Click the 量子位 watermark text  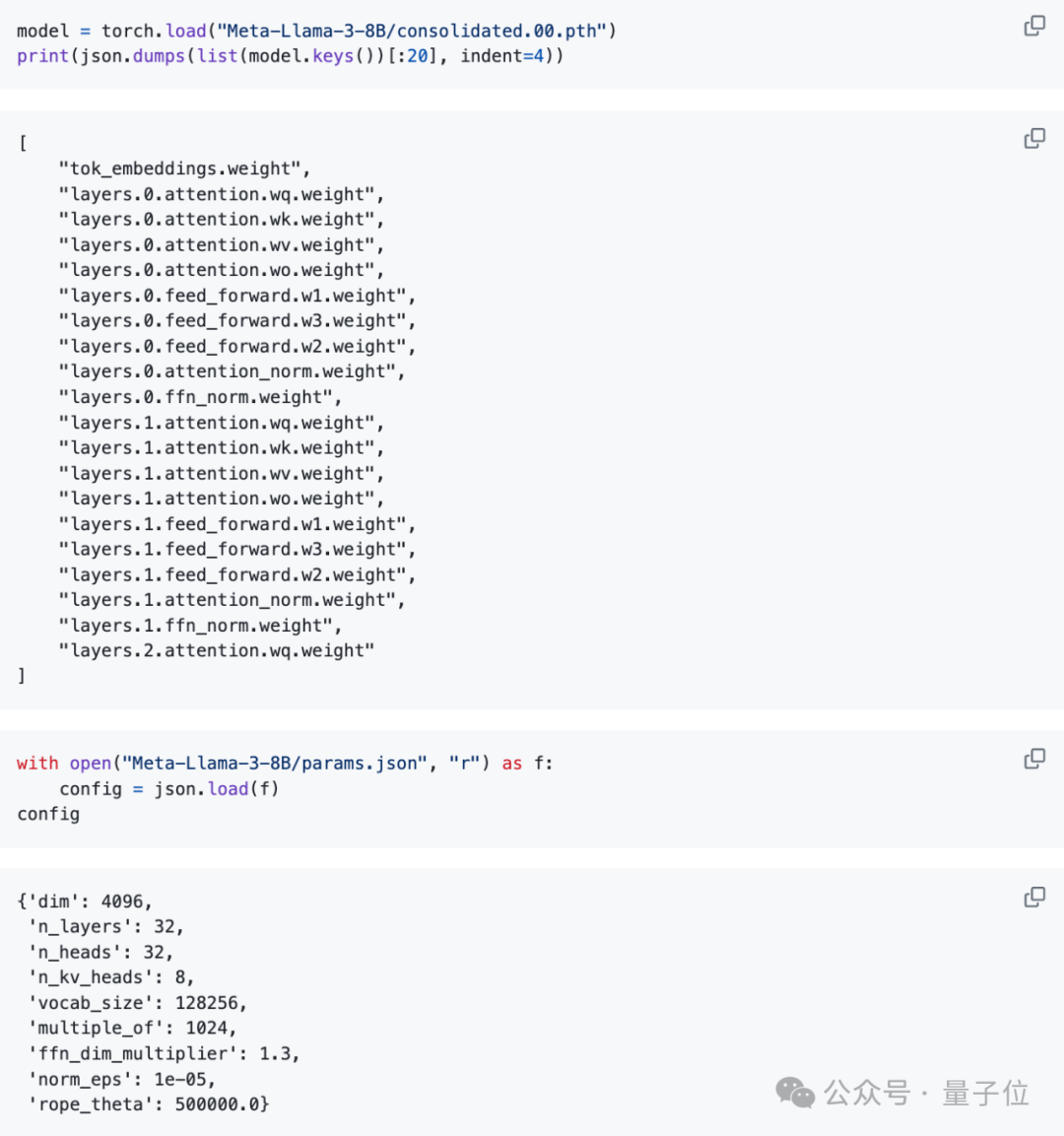pyautogui.click(x=985, y=1094)
